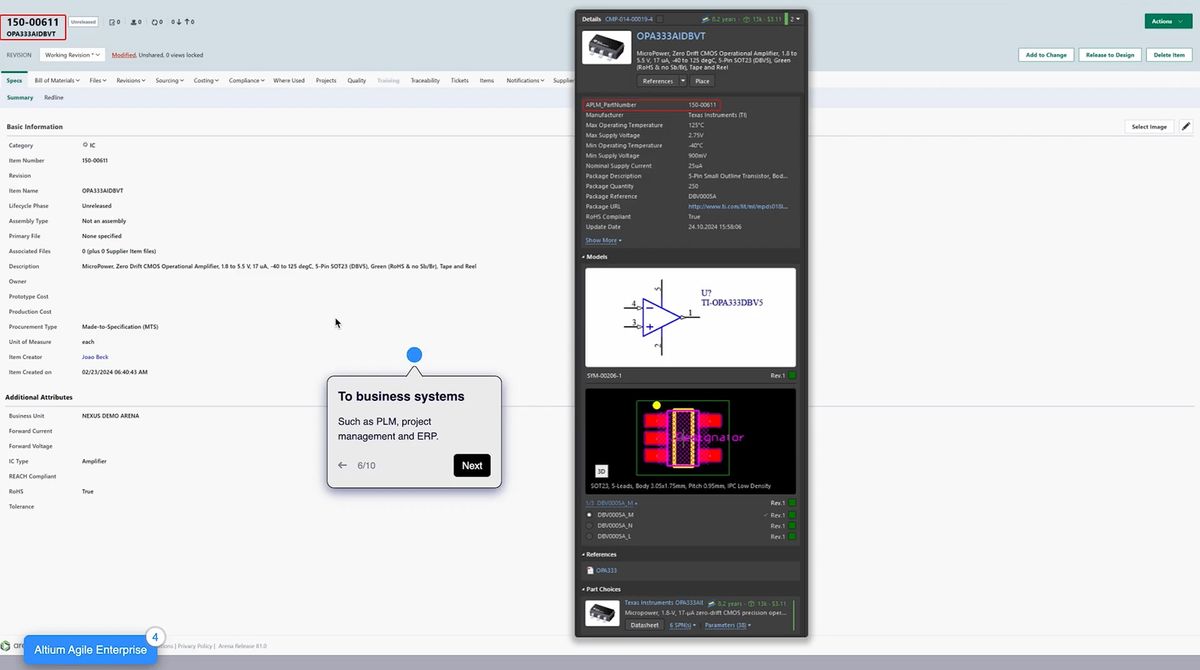Viewport: 1200px width, 670px height.
Task: Click the lifecycle status icon showing 0.2 years
Action: pyautogui.click(x=706, y=18)
